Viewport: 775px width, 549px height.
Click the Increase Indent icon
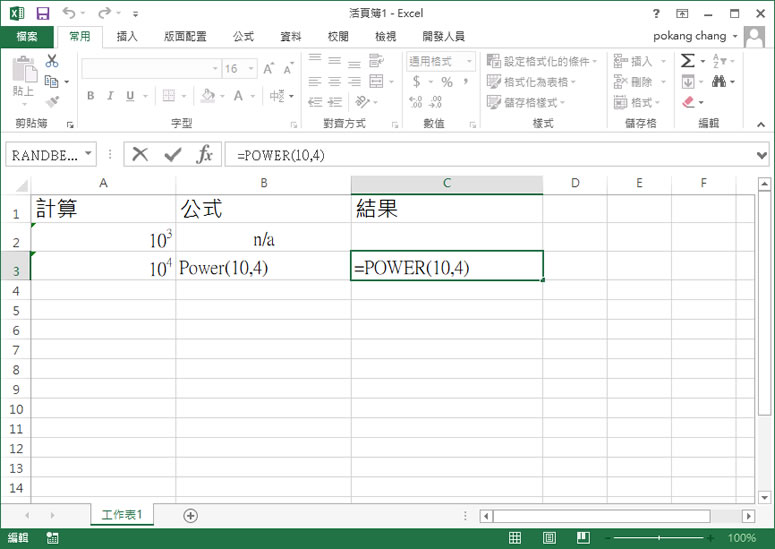coord(335,102)
